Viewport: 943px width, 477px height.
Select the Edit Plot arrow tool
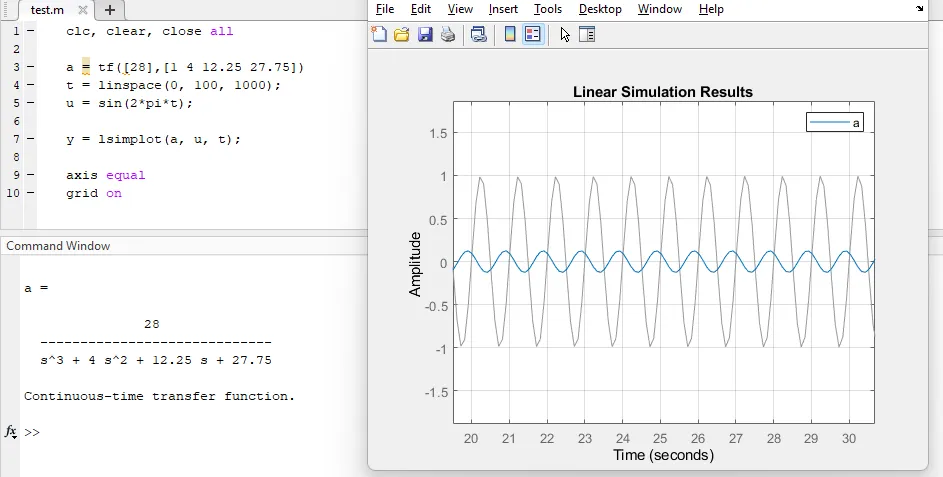pyautogui.click(x=565, y=35)
